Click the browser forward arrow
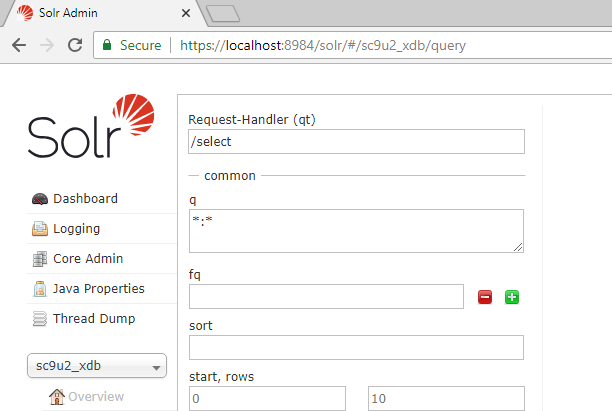The width and height of the screenshot is (612, 411). [x=47, y=45]
